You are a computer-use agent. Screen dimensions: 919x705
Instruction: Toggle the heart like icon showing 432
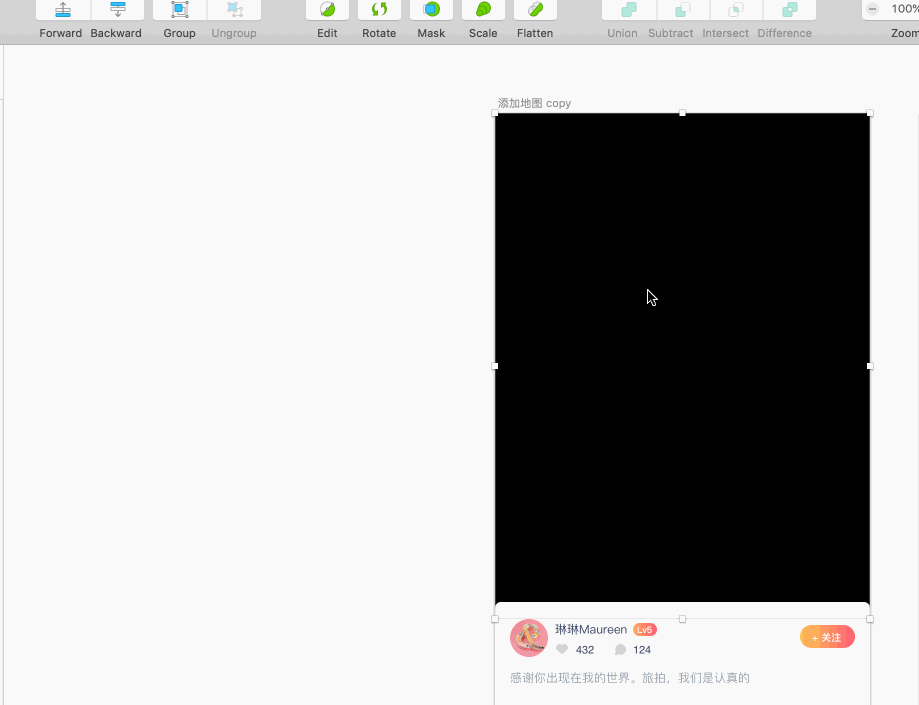coord(562,649)
